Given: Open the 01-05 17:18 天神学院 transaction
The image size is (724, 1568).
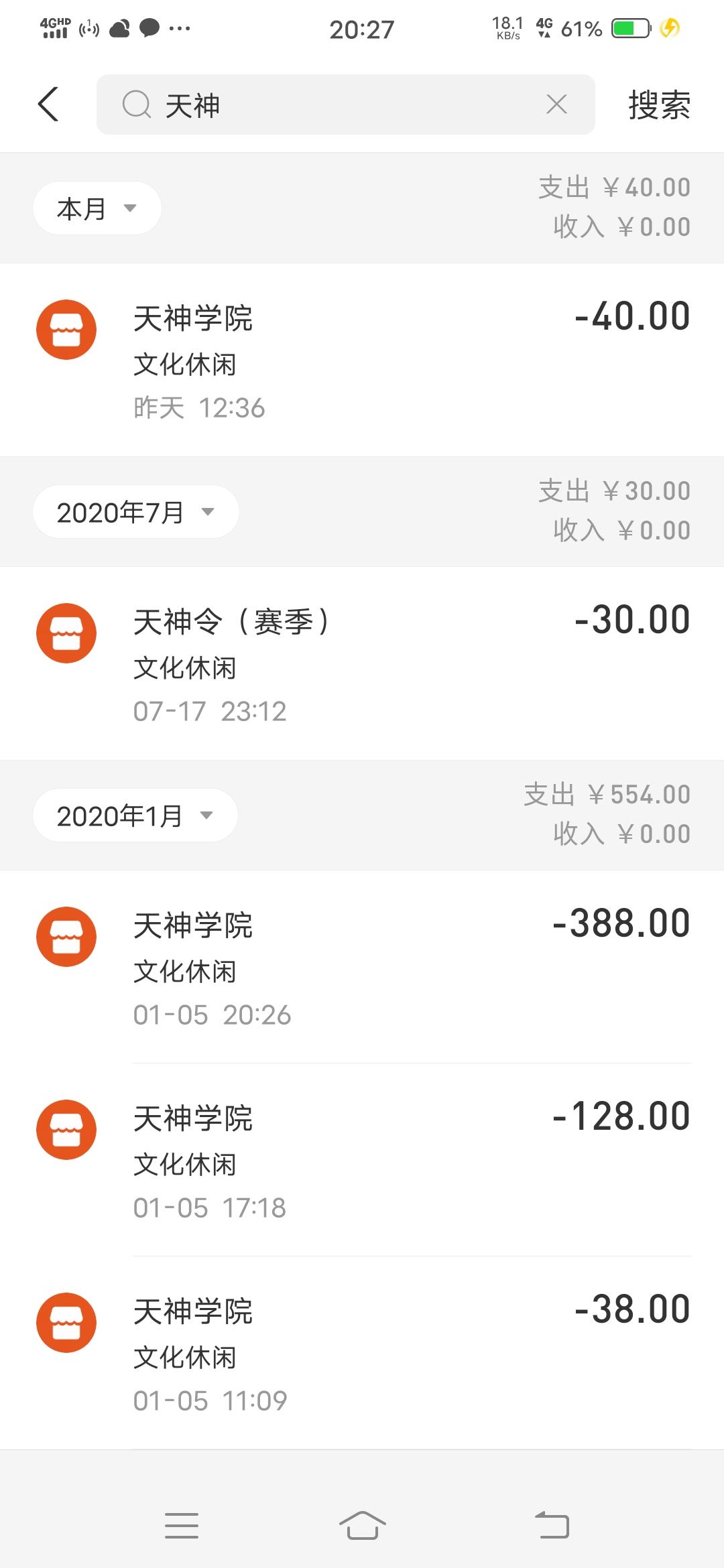Looking at the screenshot, I should click(362, 1160).
